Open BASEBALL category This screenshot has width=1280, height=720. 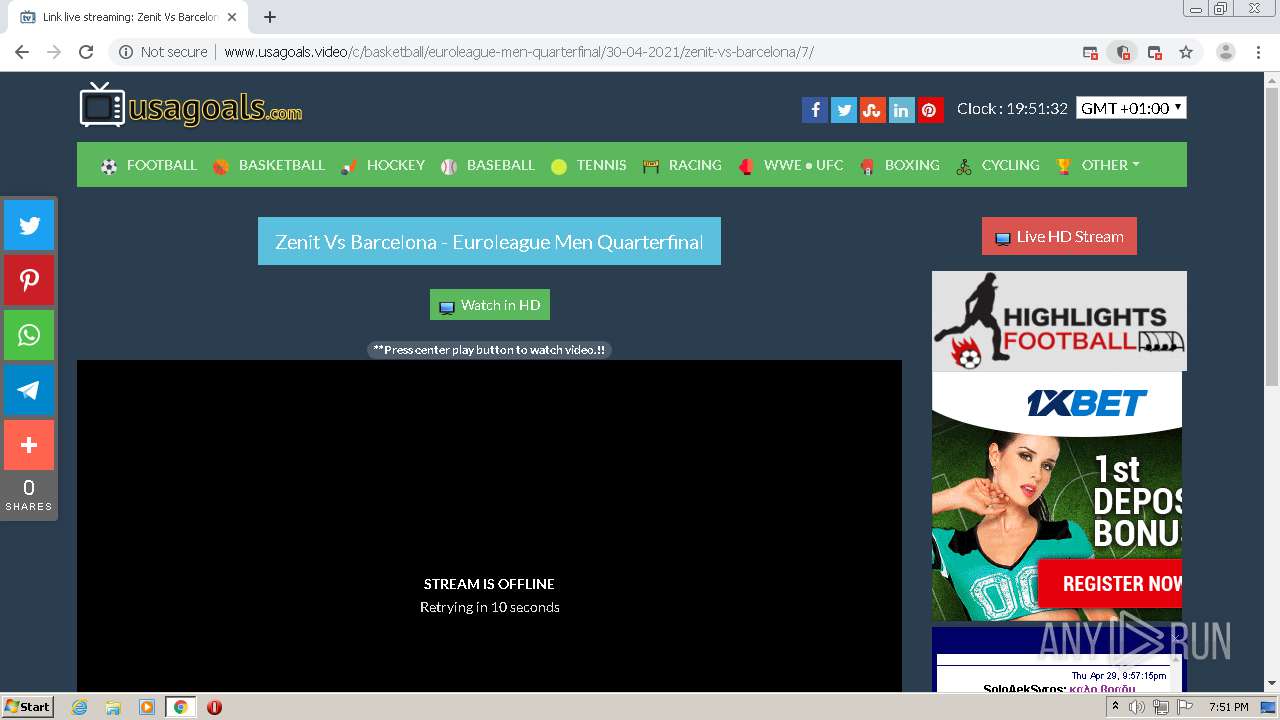point(488,165)
